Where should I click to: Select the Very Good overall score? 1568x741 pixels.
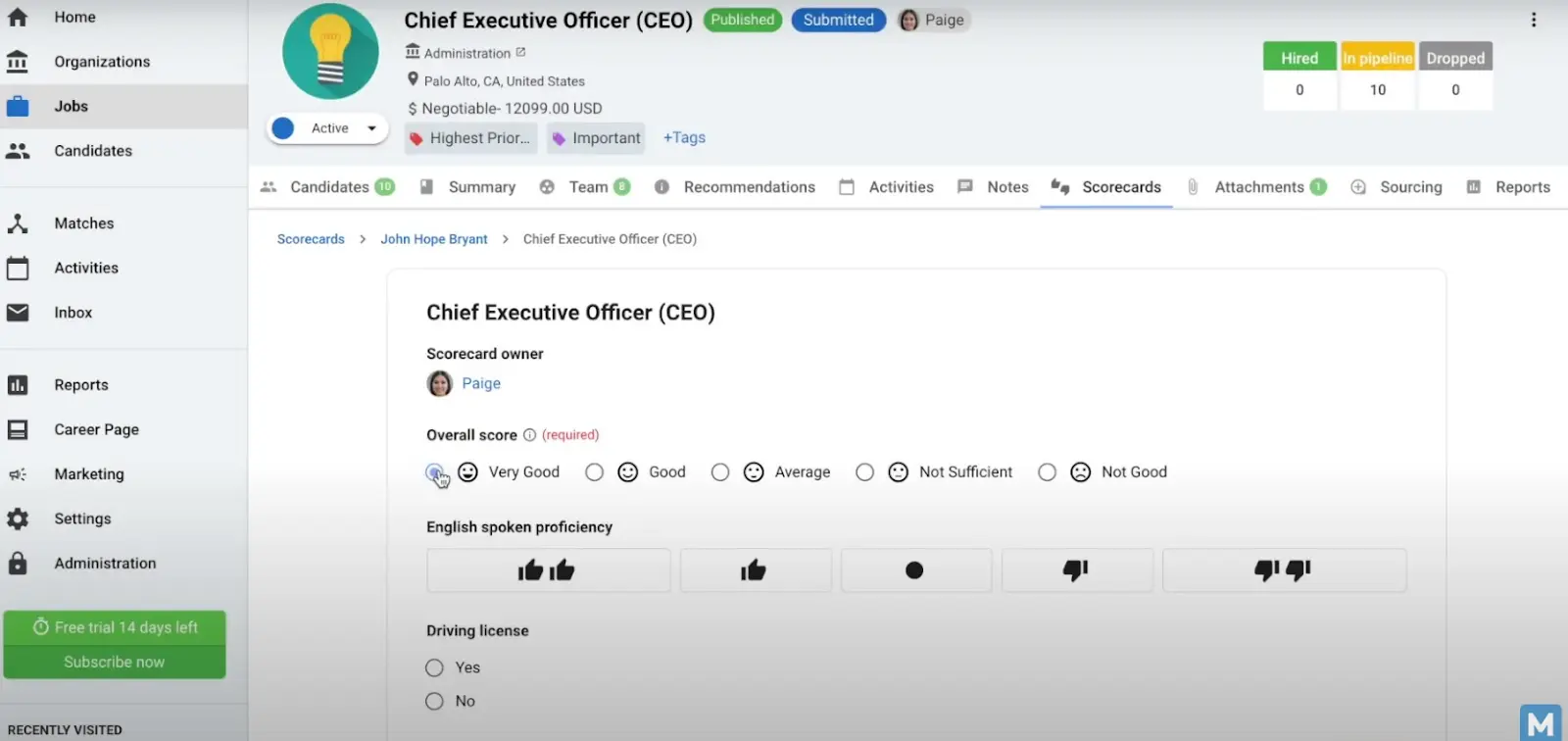[x=435, y=471]
